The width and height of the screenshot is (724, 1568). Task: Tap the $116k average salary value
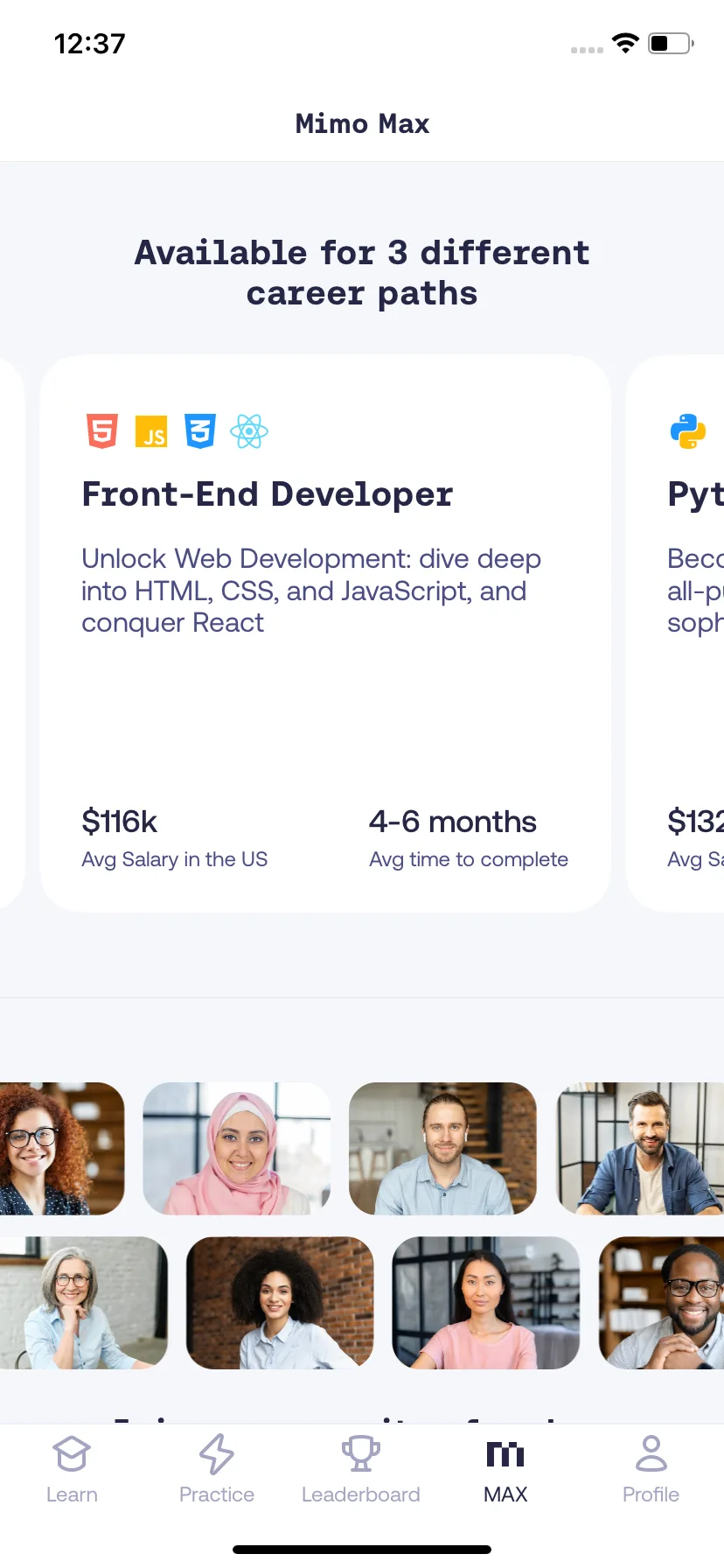pyautogui.click(x=119, y=822)
